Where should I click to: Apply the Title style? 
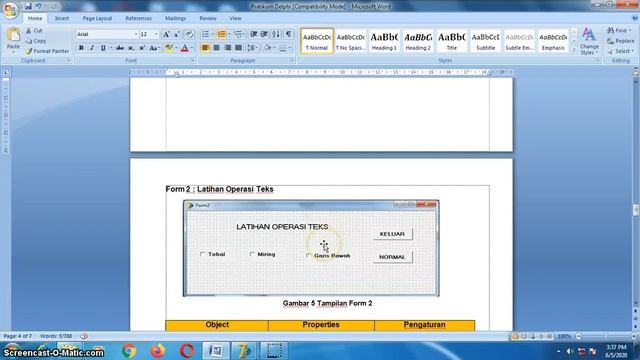click(451, 41)
